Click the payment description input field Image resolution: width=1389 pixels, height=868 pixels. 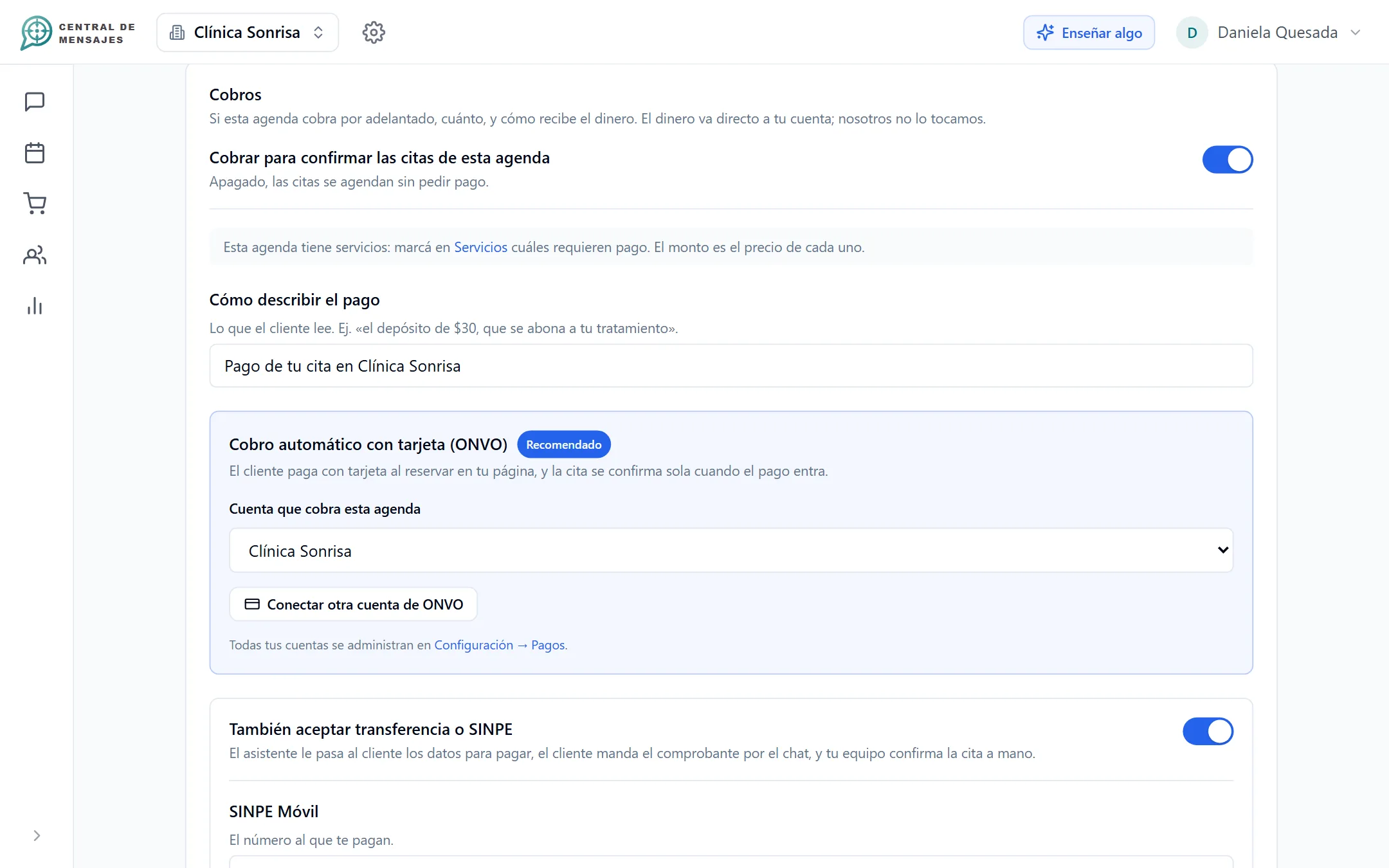pos(731,366)
